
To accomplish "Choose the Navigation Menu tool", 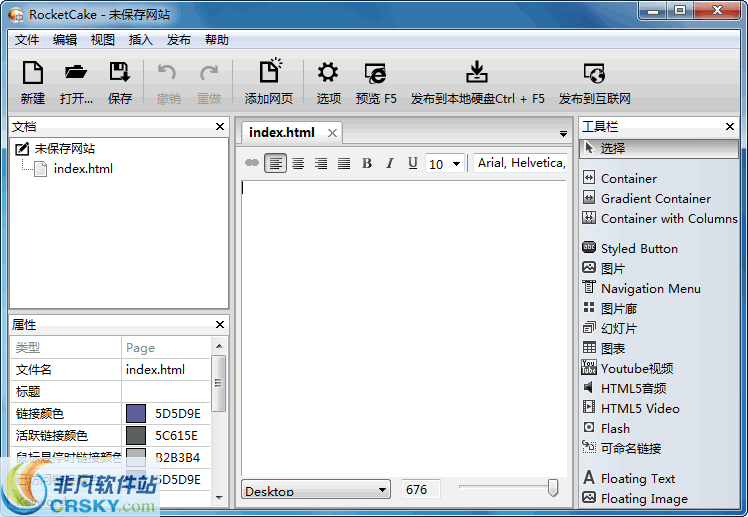I will 642,289.
